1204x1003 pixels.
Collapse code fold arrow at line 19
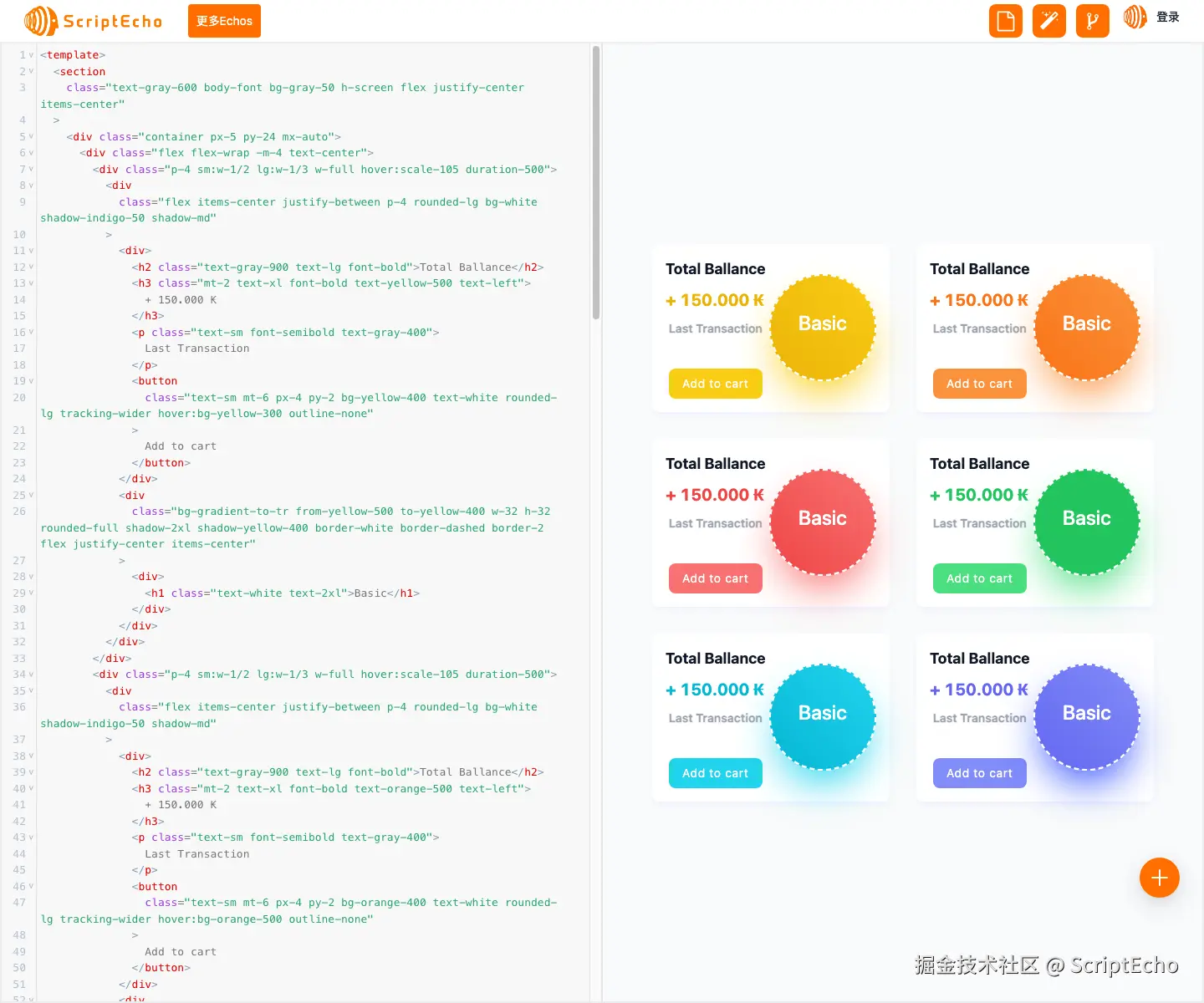[32, 381]
